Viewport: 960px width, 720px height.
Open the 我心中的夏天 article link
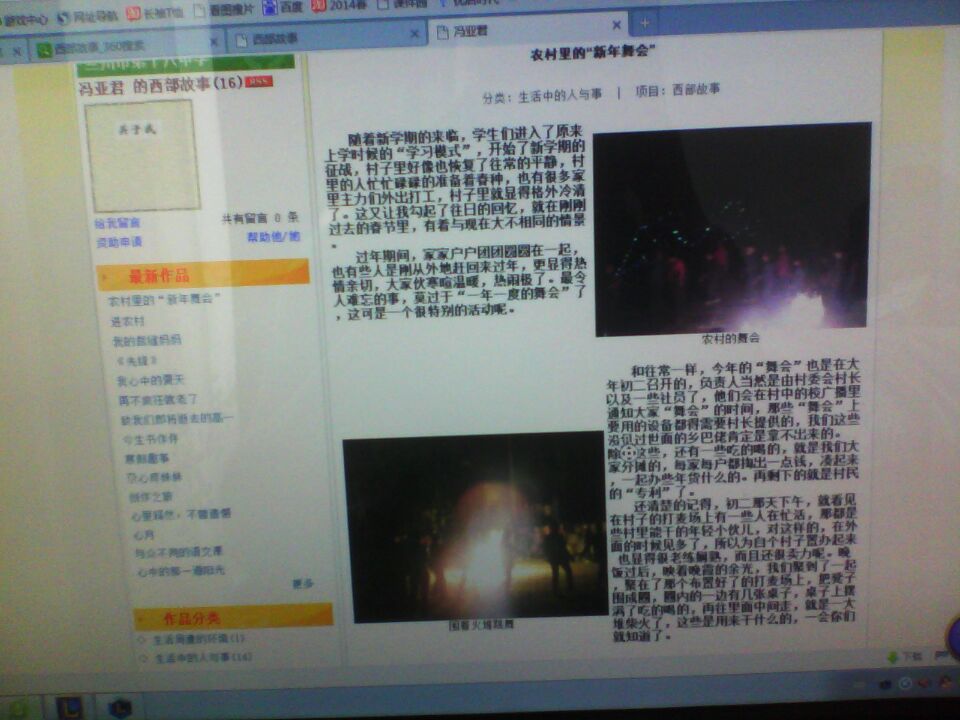click(151, 380)
